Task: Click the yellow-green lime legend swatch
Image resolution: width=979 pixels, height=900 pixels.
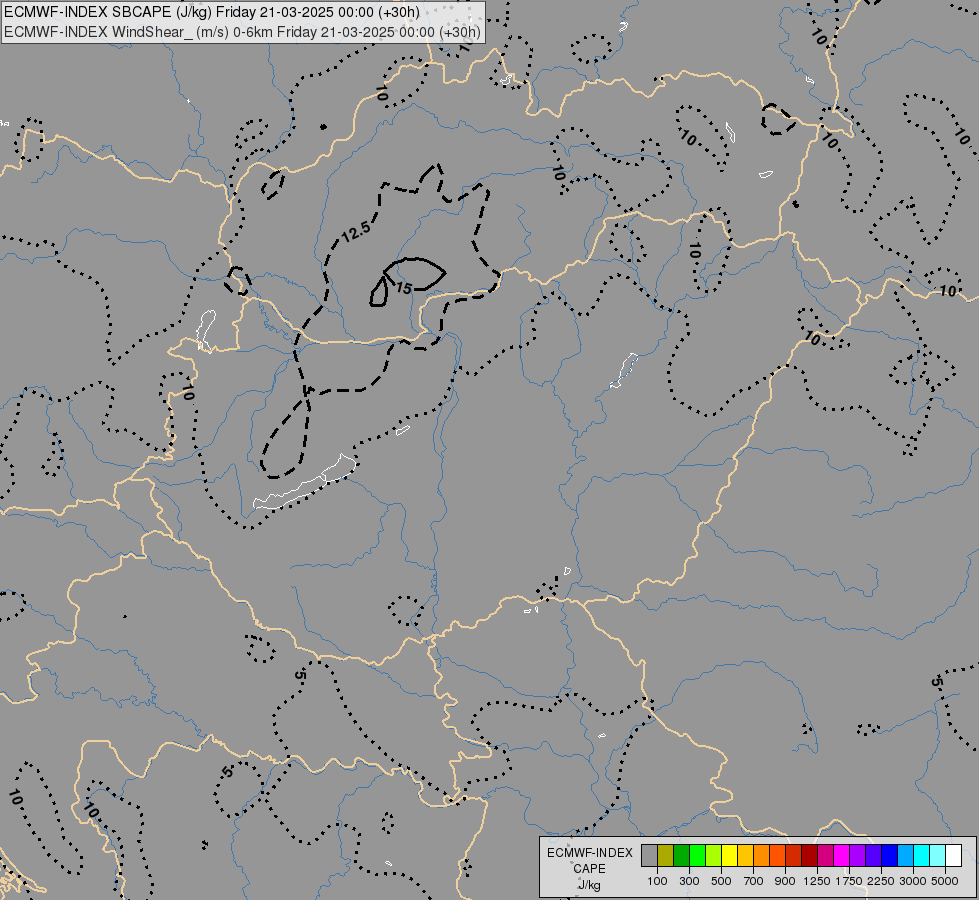Action: point(714,856)
